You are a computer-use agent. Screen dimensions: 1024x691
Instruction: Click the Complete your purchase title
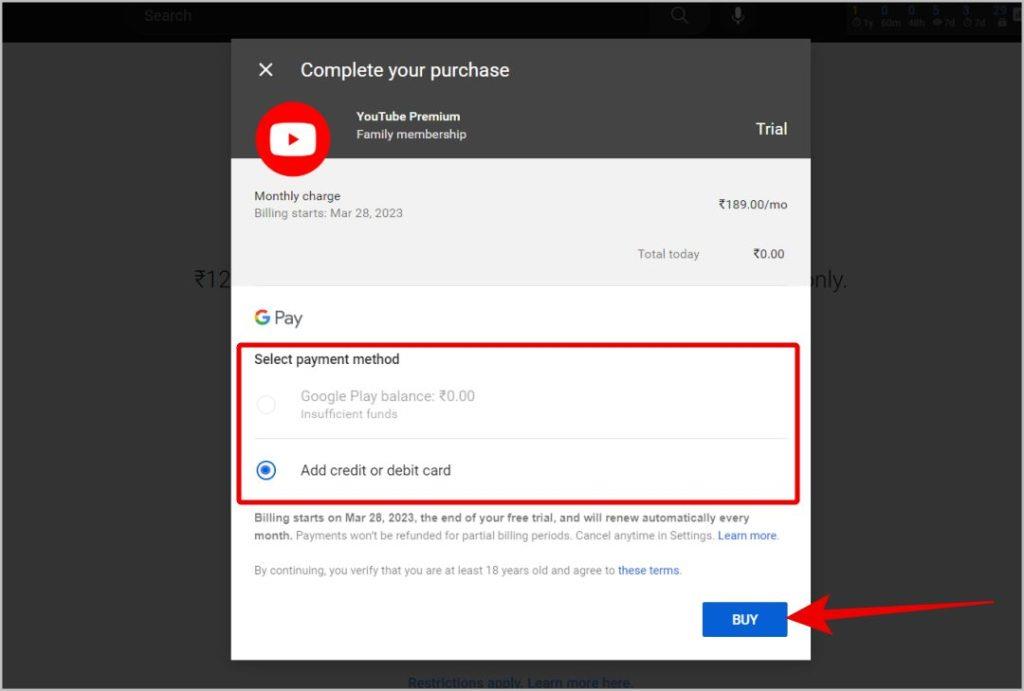click(405, 70)
